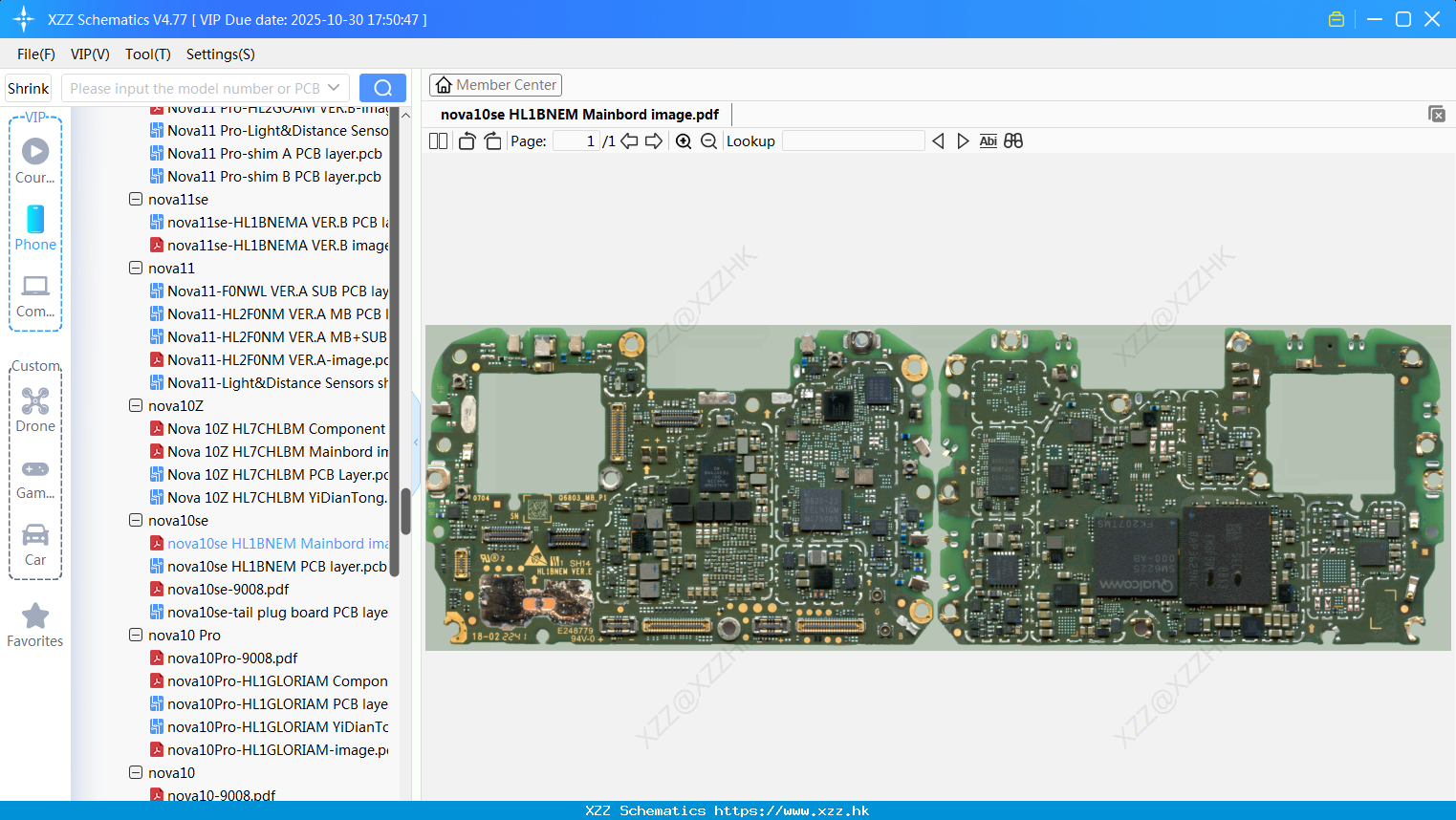Go to next page arrow
This screenshot has width=1456, height=820.
(654, 140)
